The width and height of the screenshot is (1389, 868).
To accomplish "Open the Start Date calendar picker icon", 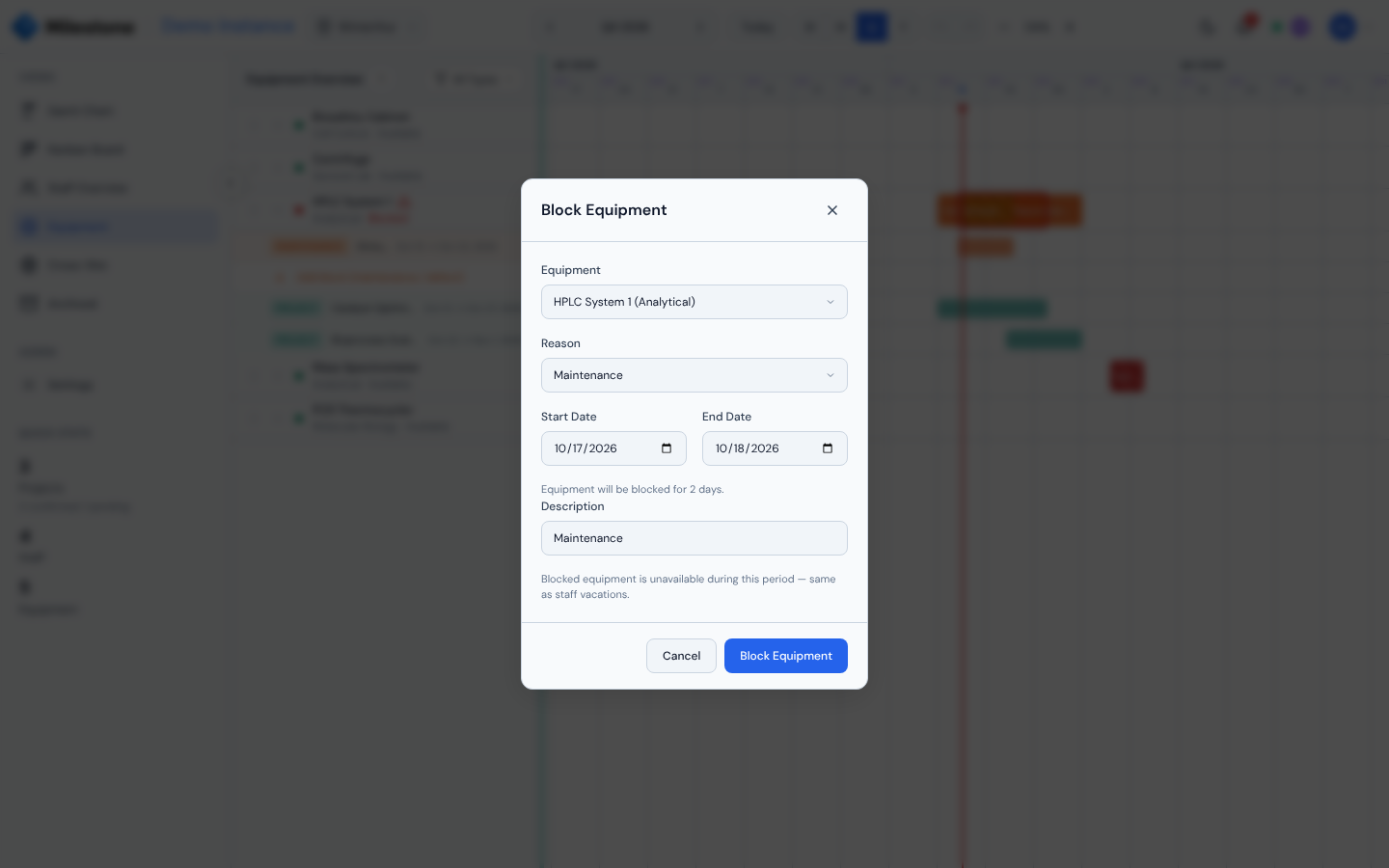I will (667, 448).
